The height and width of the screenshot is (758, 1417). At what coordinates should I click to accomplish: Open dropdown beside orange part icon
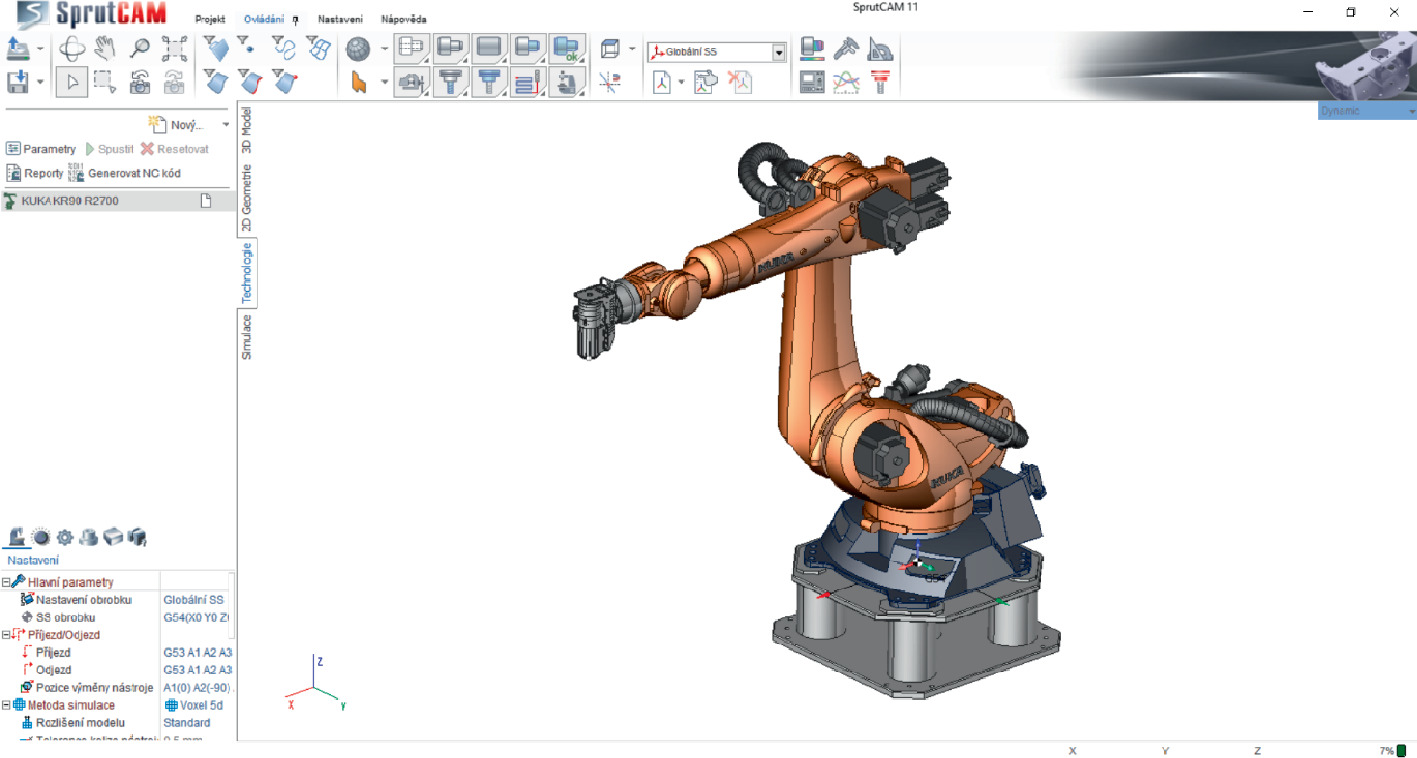click(385, 82)
